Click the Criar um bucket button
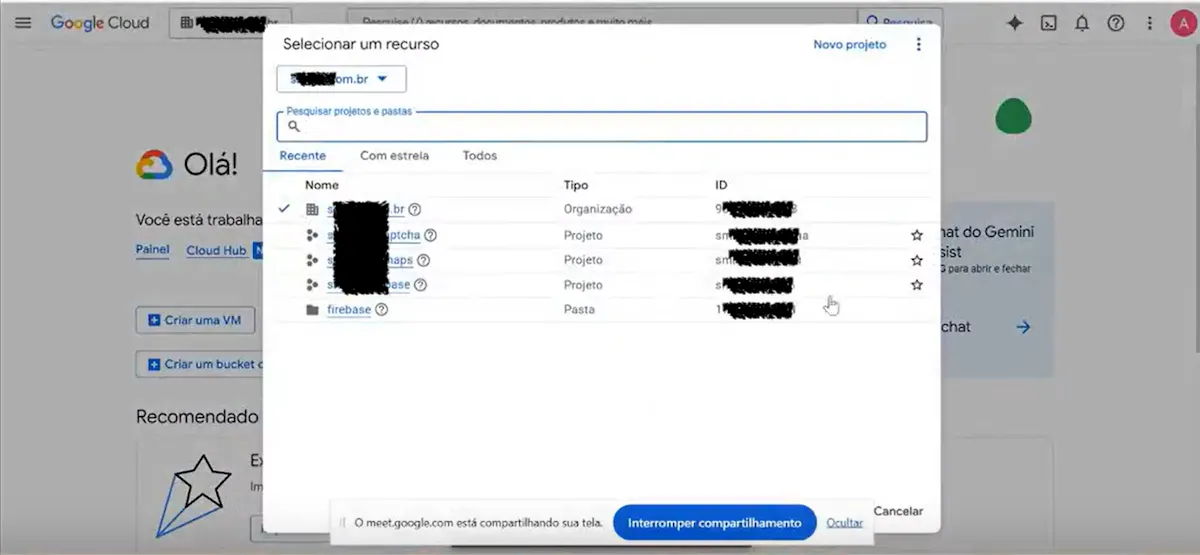The height and width of the screenshot is (555, 1200). [200, 364]
